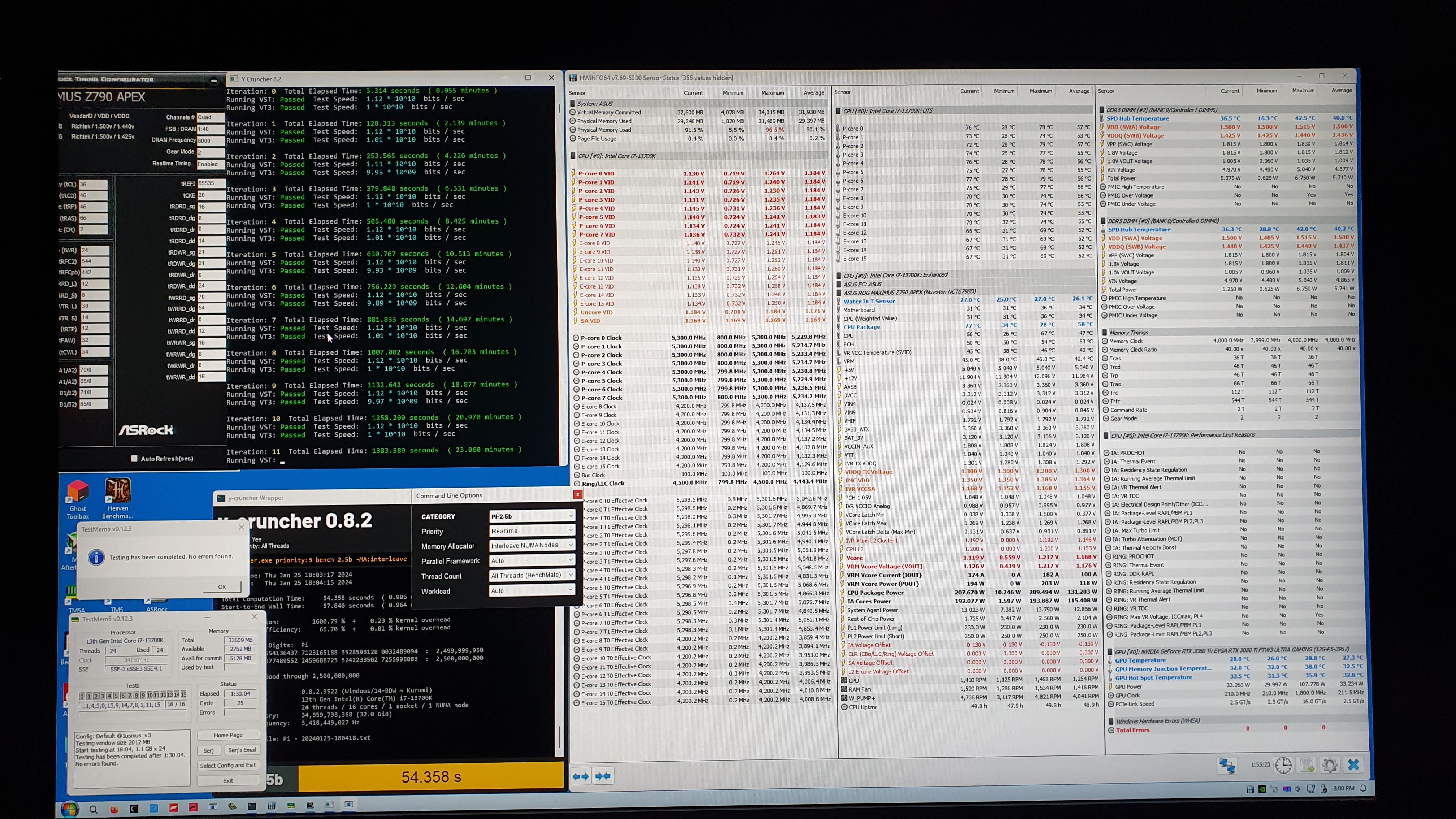Click DRAM Frequency field 8000
Viewport: 1456px width, 819px height.
pos(210,141)
